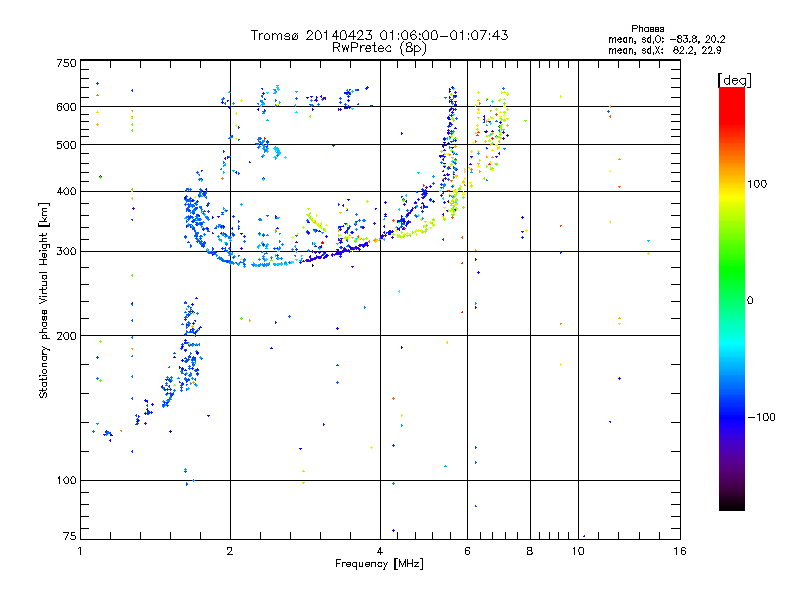This screenshot has width=800, height=600.
Task: Click the y-axis tick label '300'
Action: pyautogui.click(x=67, y=251)
